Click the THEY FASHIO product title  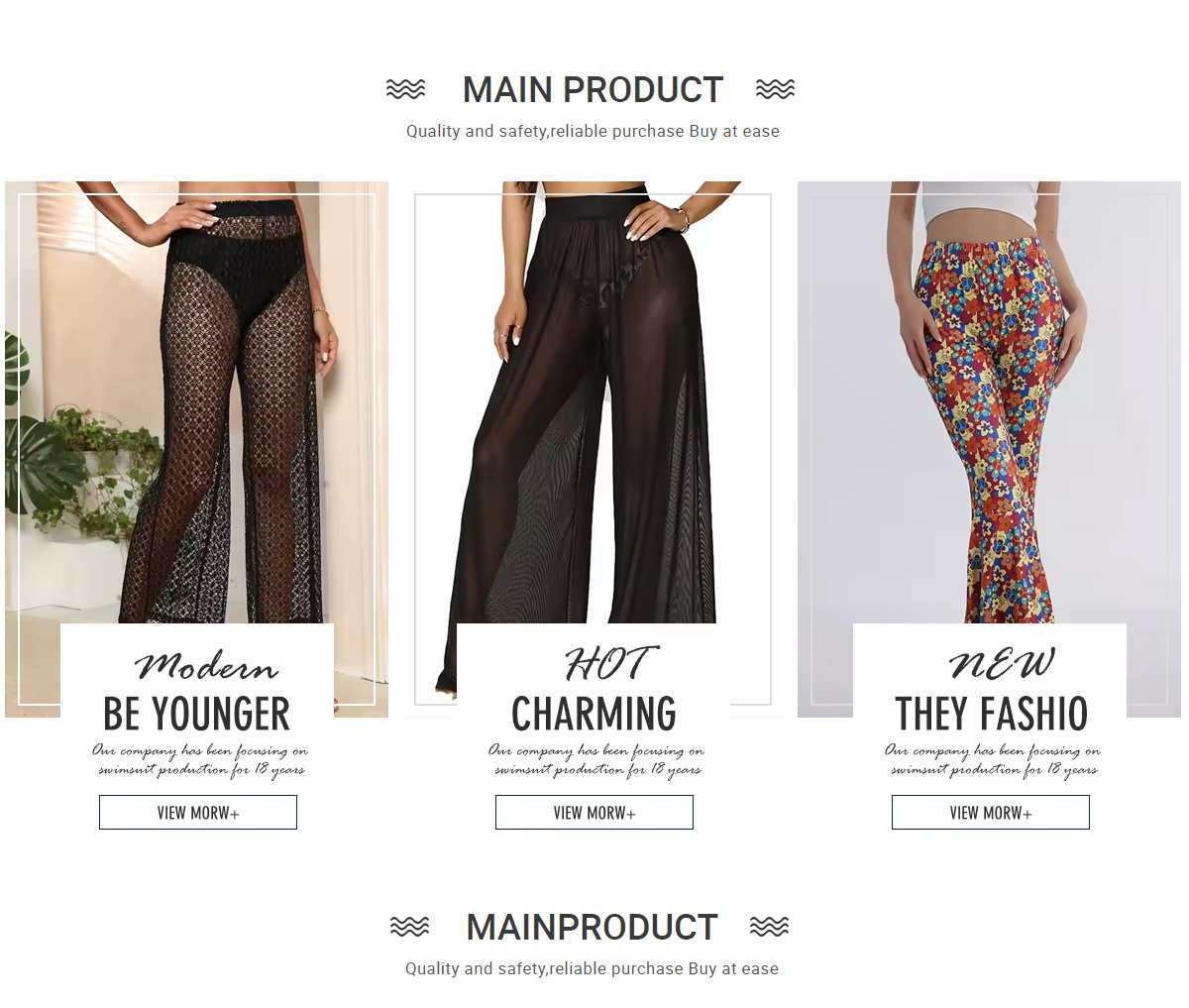991,714
